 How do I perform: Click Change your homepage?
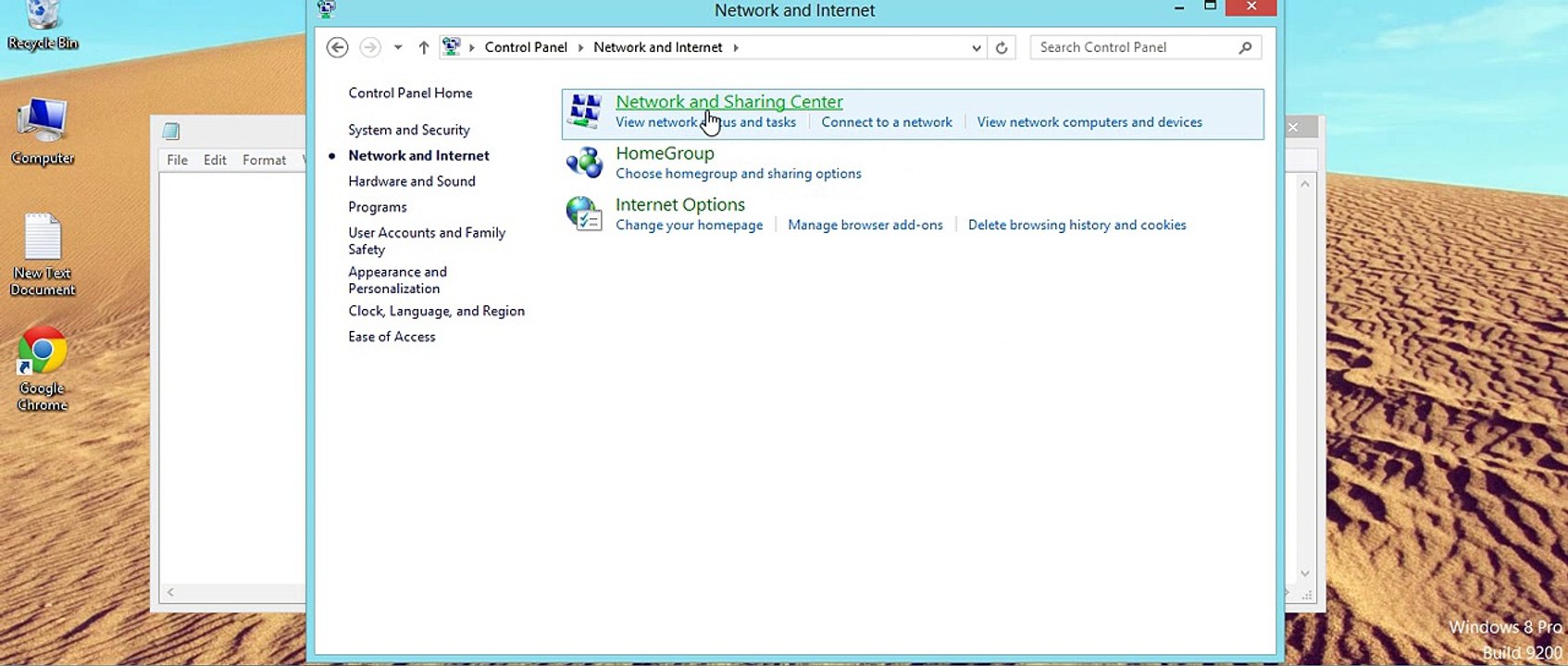pos(690,225)
